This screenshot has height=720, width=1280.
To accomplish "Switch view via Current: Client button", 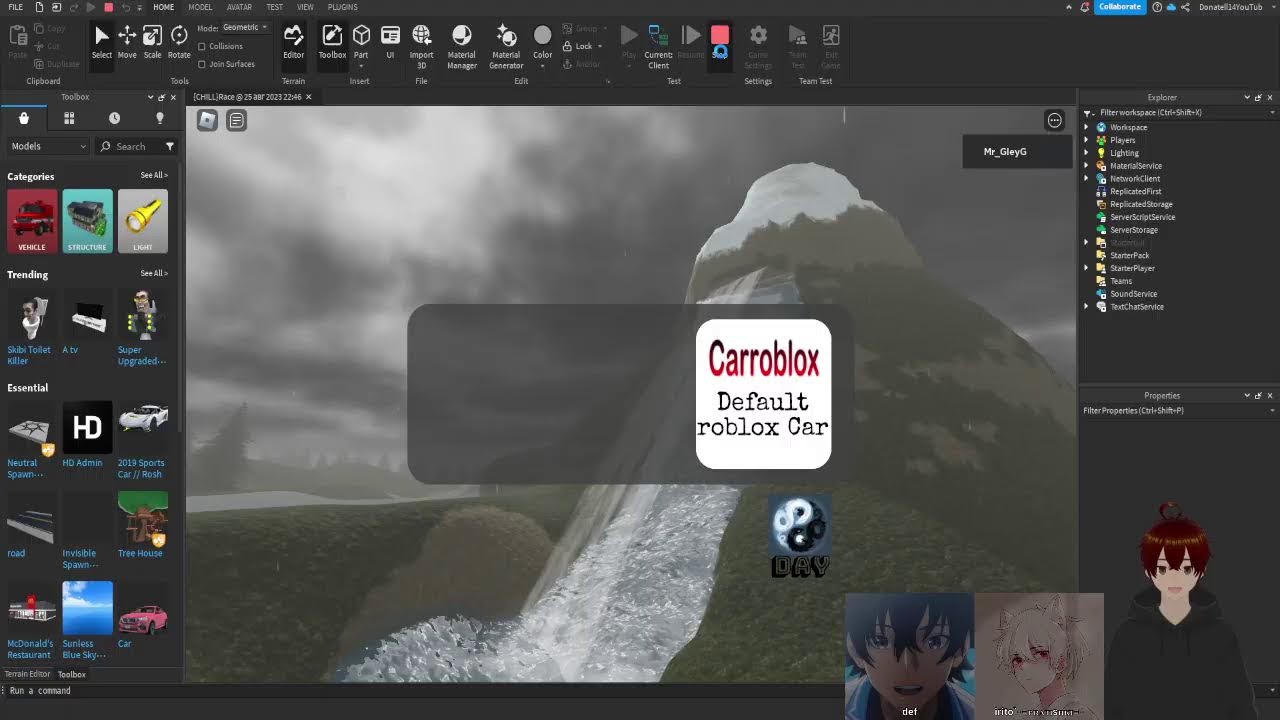I will pos(658,47).
